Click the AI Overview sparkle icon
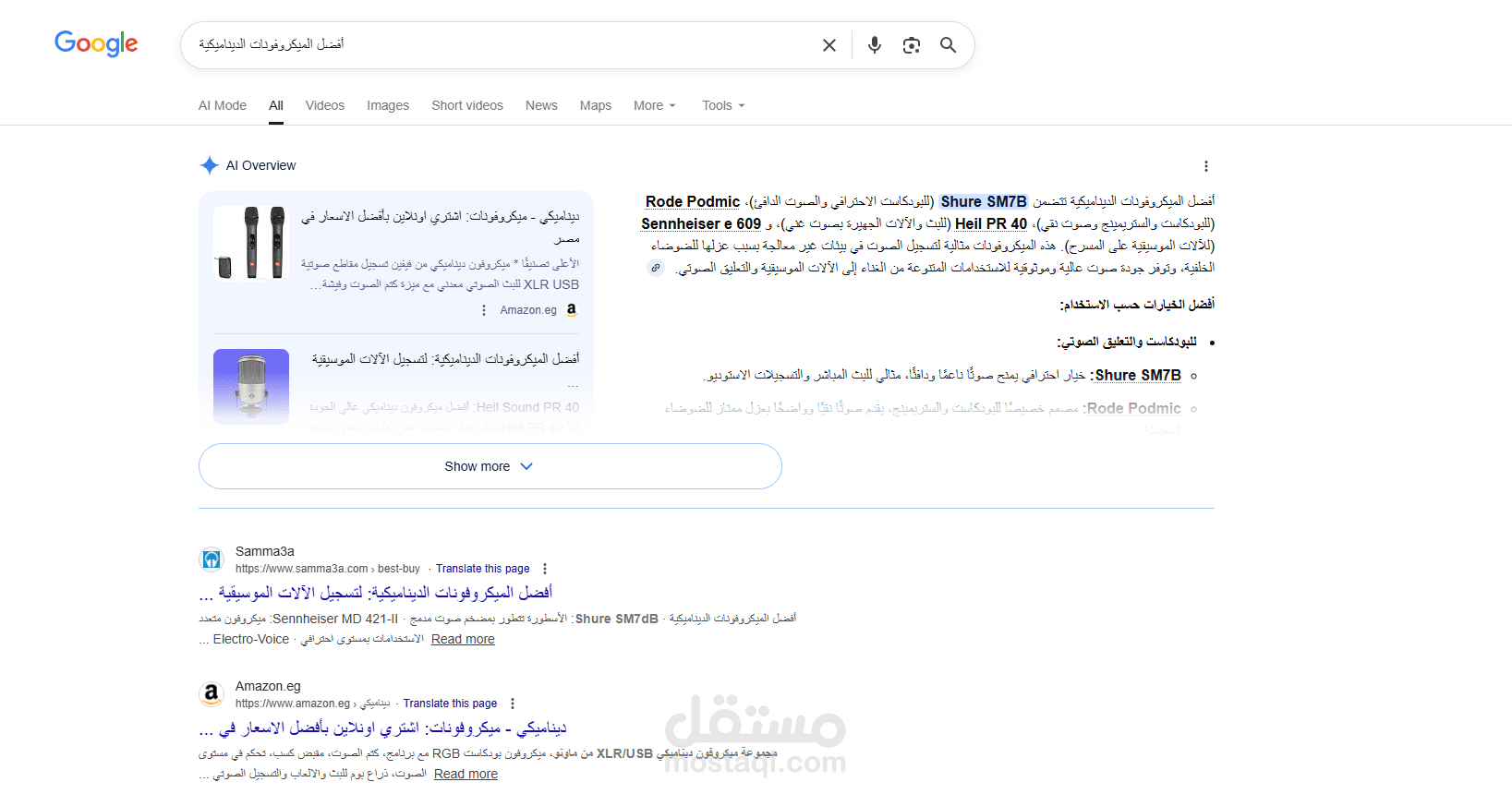The width and height of the screenshot is (1512, 794). (210, 165)
